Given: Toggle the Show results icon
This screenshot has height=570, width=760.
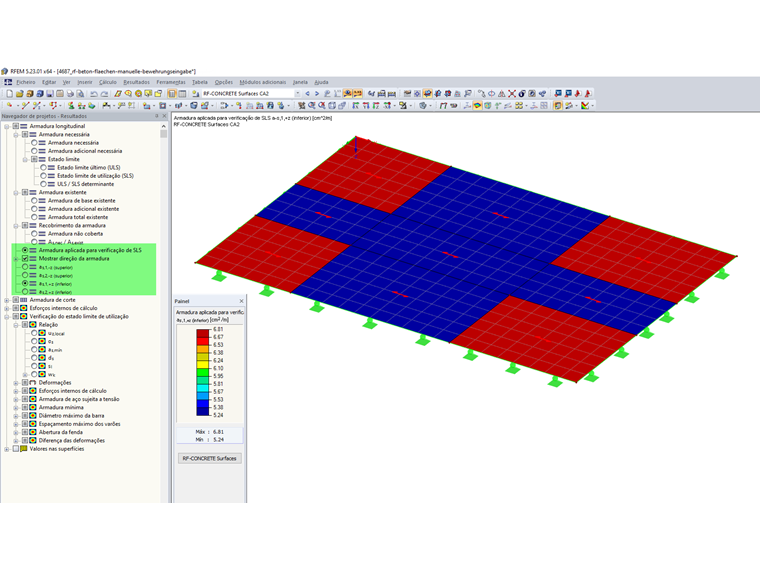Looking at the screenshot, I should click(348, 94).
